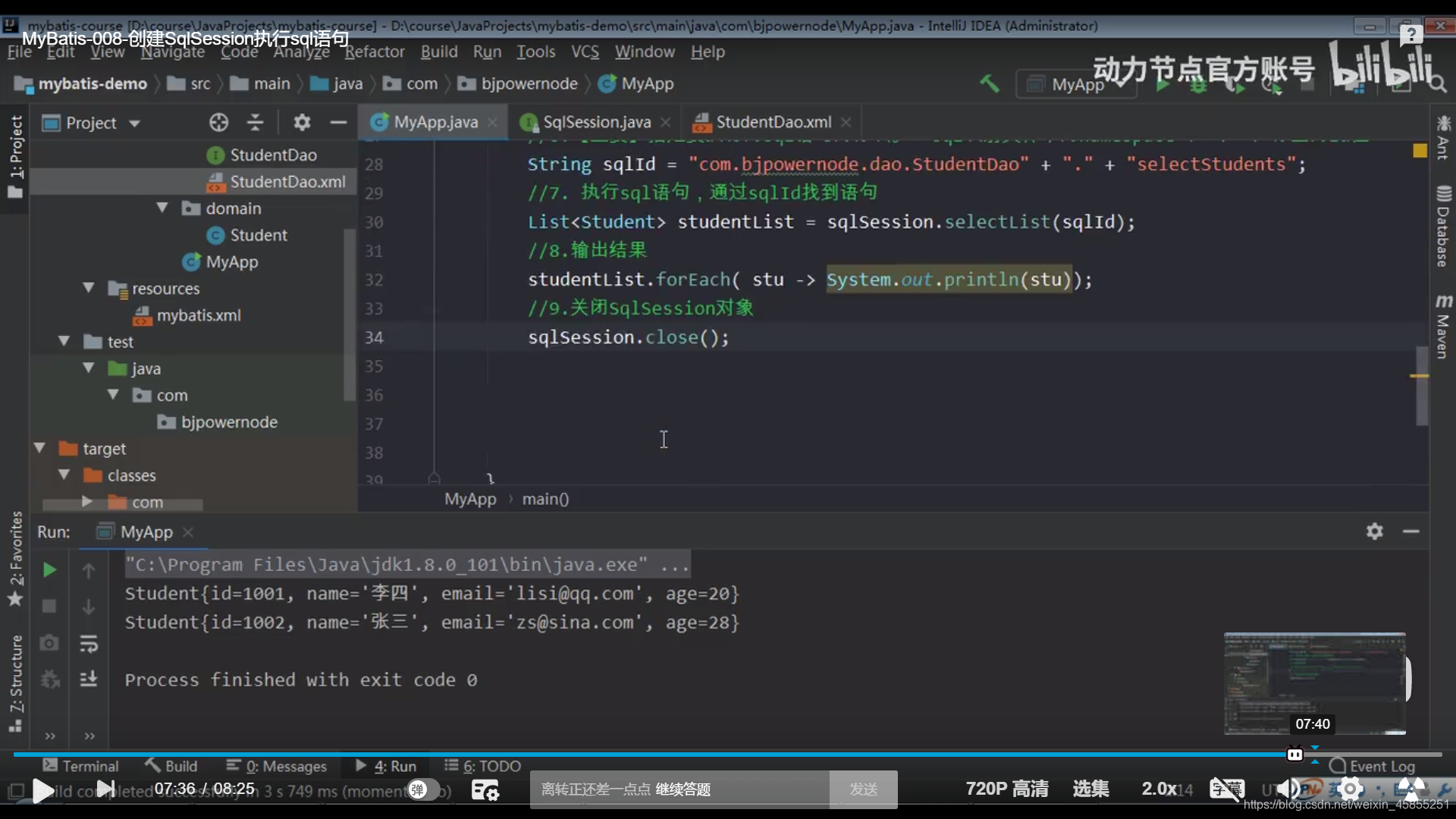Image resolution: width=1456 pixels, height=819 pixels.
Task: Click the up-arrow stack trace icon
Action: click(x=89, y=570)
